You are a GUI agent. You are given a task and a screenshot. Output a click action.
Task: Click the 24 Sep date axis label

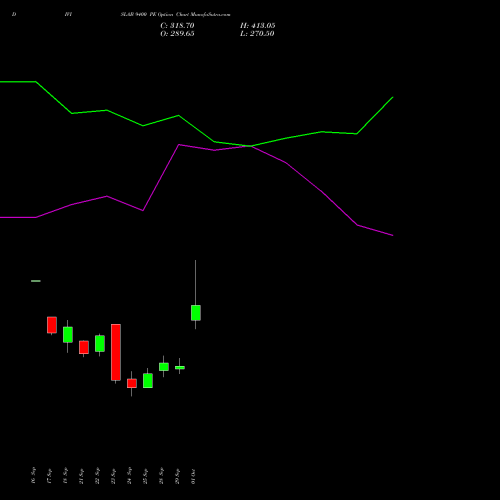coord(129,476)
